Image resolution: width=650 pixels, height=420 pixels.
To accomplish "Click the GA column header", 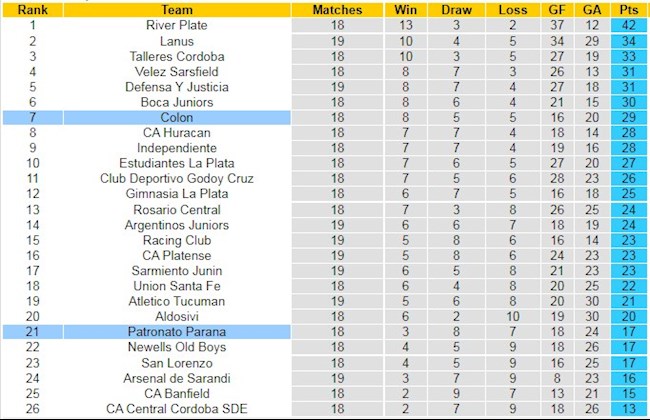I will pyautogui.click(x=592, y=10).
